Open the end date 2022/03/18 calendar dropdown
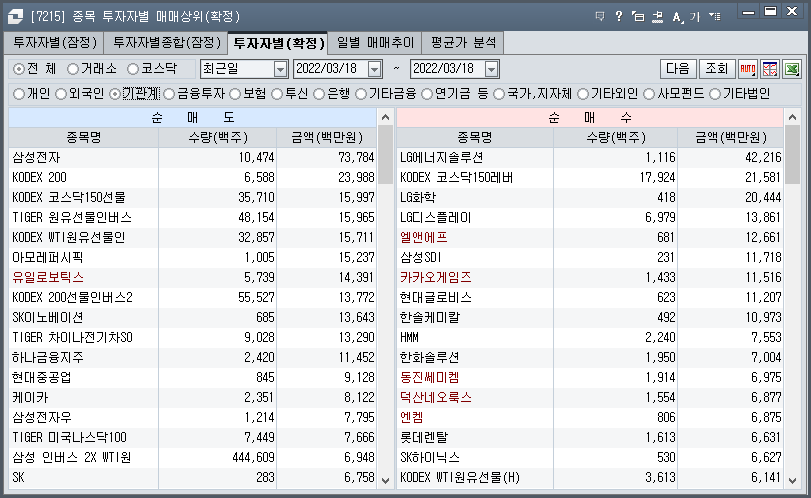The height and width of the screenshot is (498, 811). pyautogui.click(x=492, y=69)
